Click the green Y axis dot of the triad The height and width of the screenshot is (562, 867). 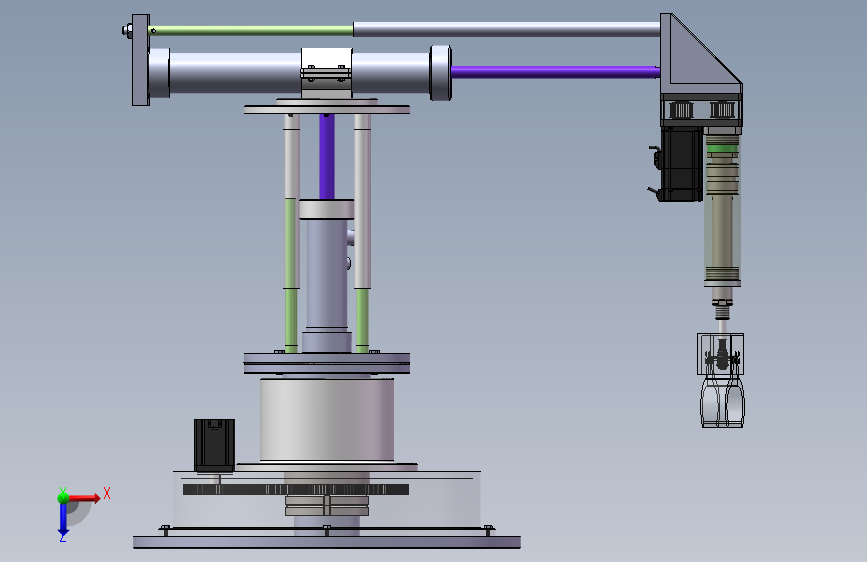click(63, 497)
